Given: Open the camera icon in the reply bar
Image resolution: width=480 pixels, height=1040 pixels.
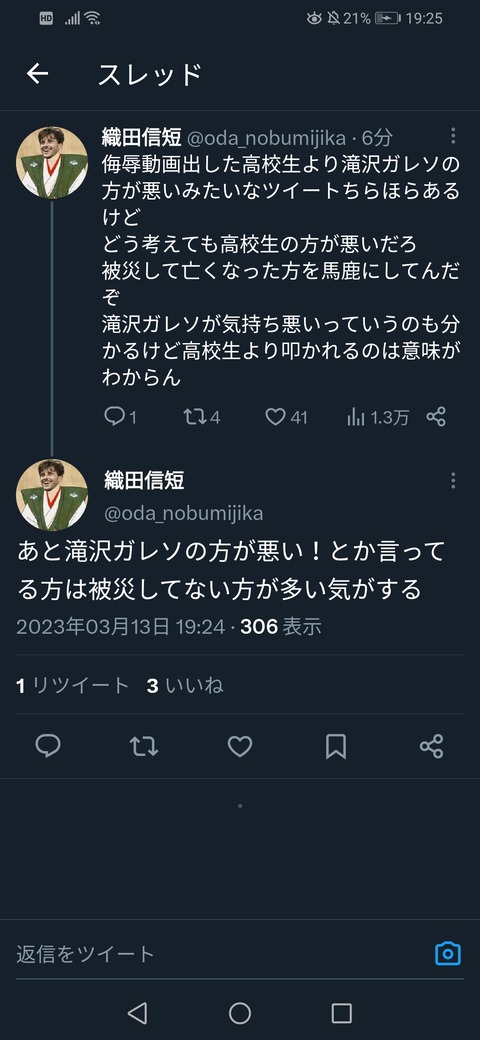Looking at the screenshot, I should point(448,953).
